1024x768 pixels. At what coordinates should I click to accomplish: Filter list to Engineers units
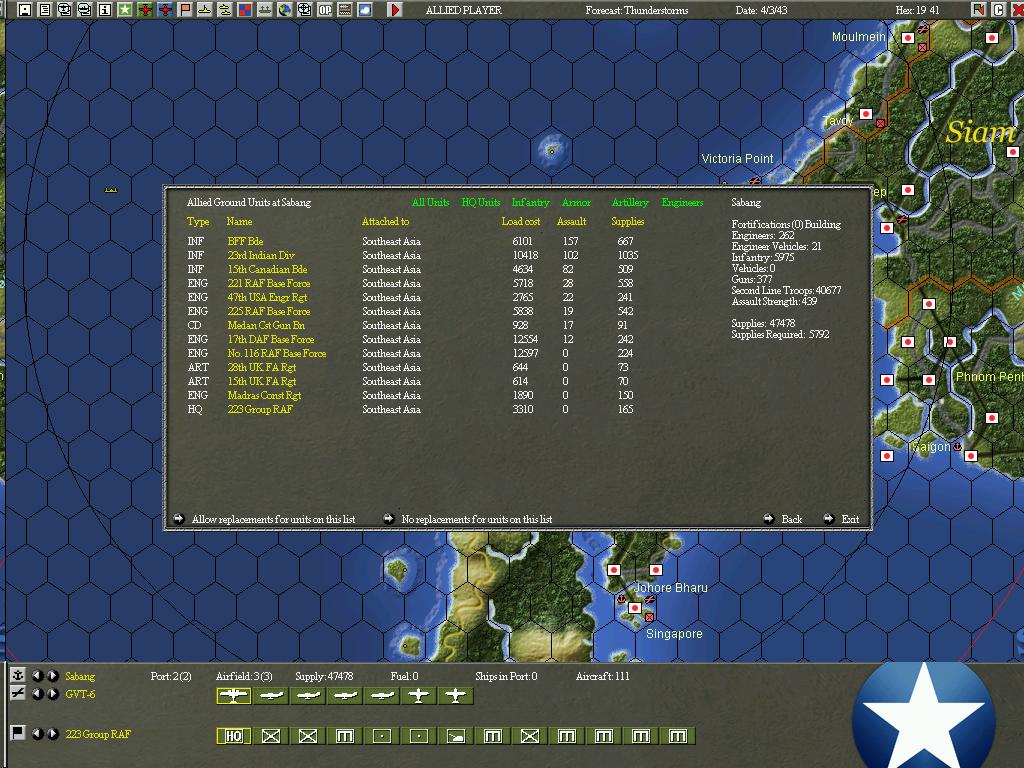[682, 202]
